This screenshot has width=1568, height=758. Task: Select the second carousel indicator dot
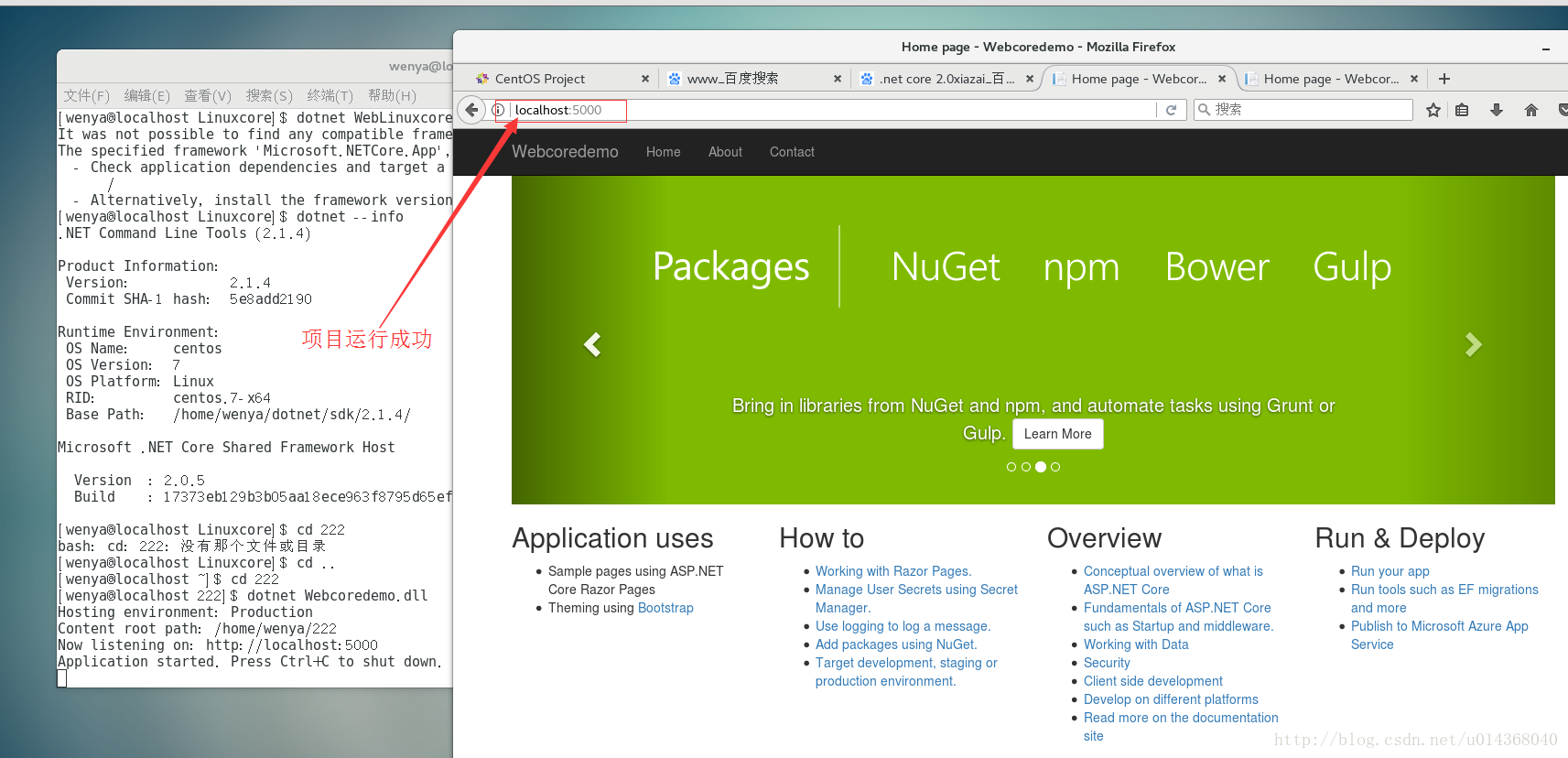[1026, 467]
